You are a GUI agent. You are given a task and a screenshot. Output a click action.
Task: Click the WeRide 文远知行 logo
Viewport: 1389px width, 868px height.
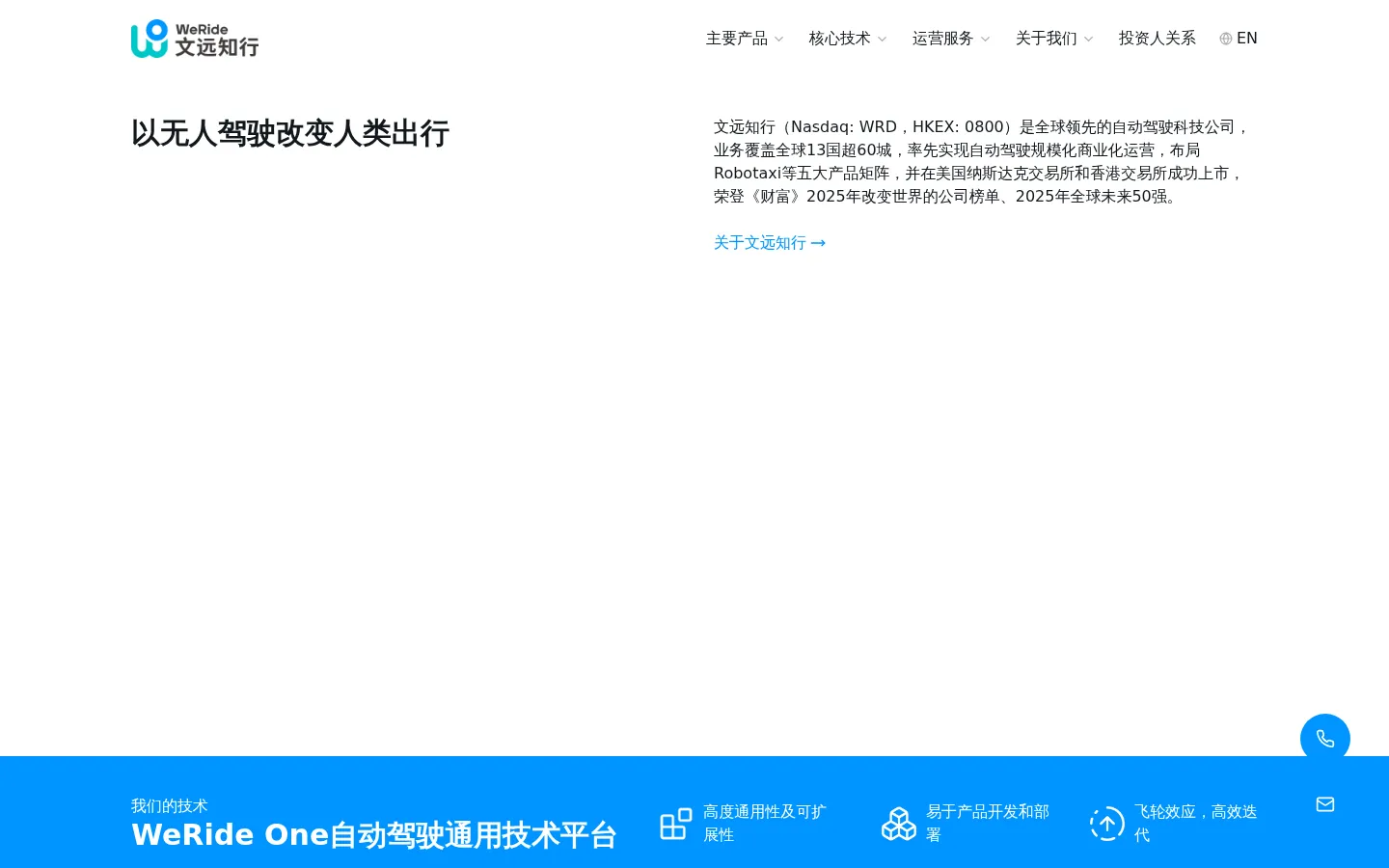(x=195, y=39)
